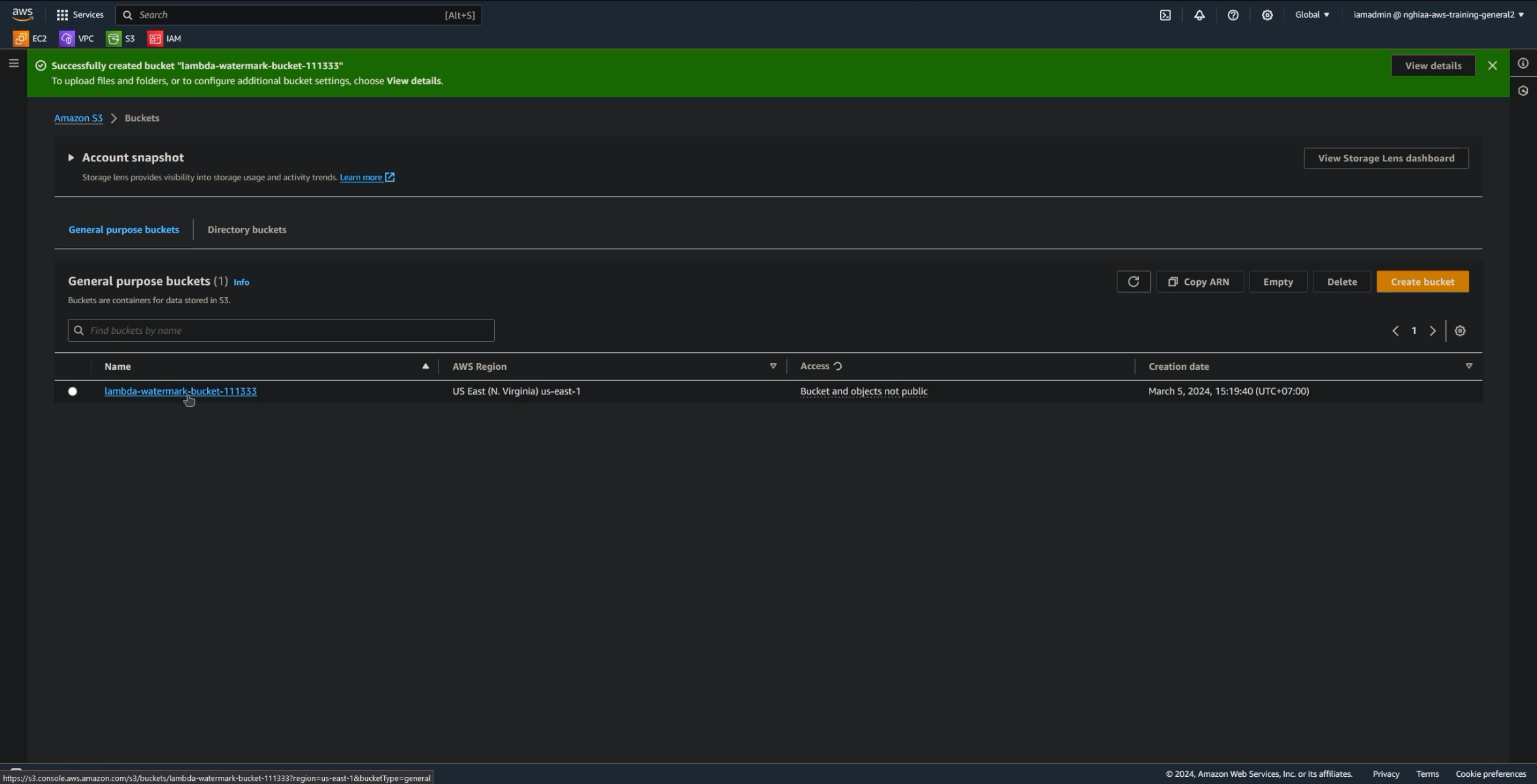
Task: Open the Services grid menu
Action: pyautogui.click(x=80, y=14)
